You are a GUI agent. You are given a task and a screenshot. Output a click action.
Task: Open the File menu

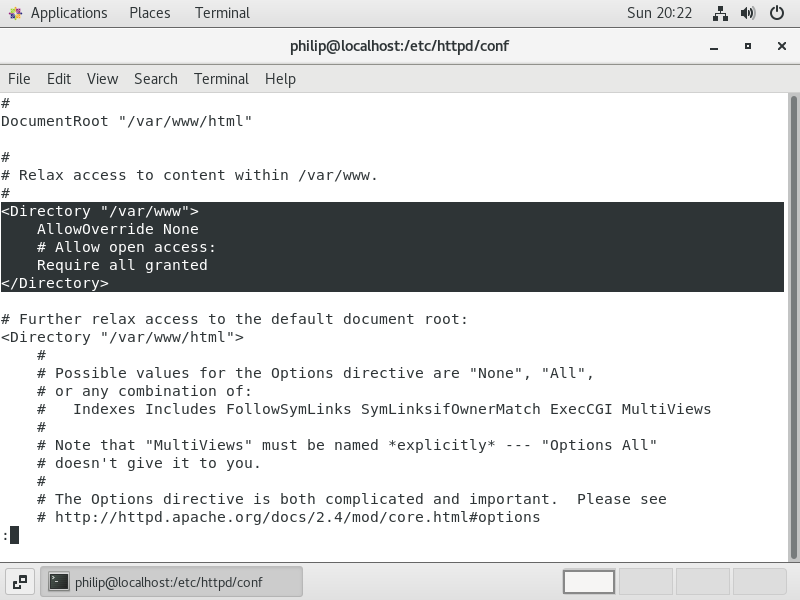click(x=19, y=79)
